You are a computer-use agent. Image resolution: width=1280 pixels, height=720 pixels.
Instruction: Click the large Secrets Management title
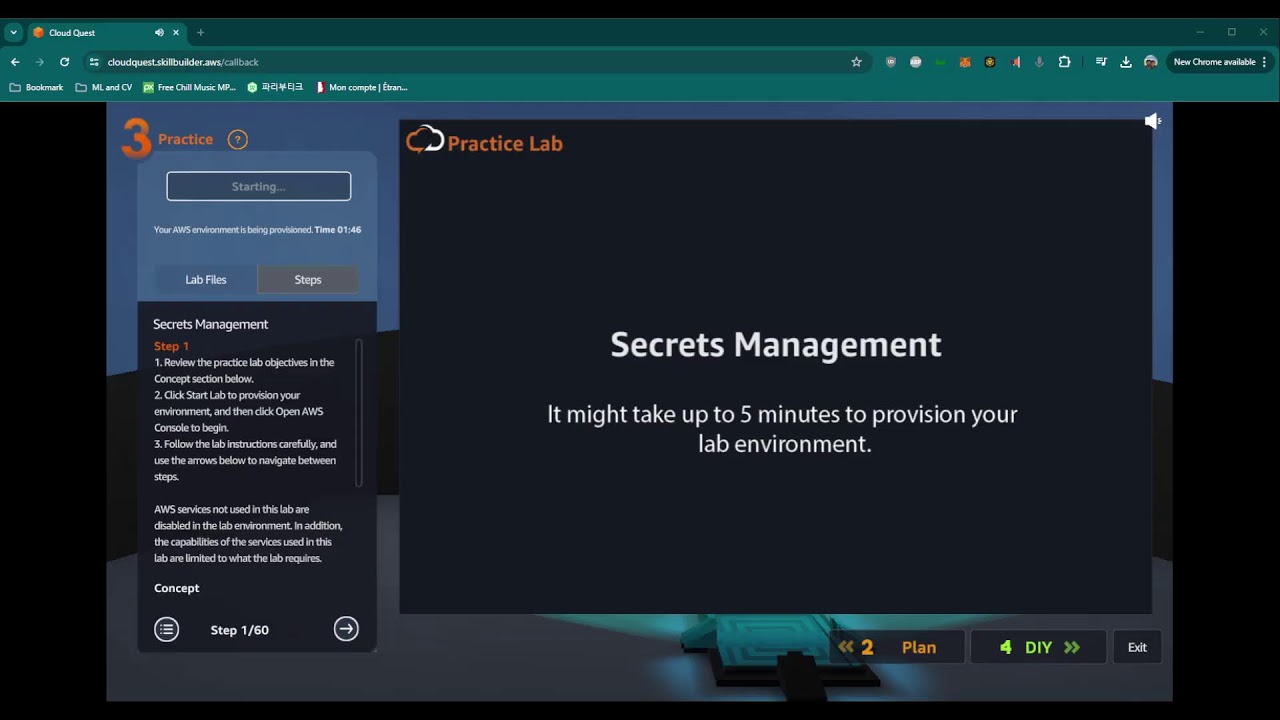(776, 345)
